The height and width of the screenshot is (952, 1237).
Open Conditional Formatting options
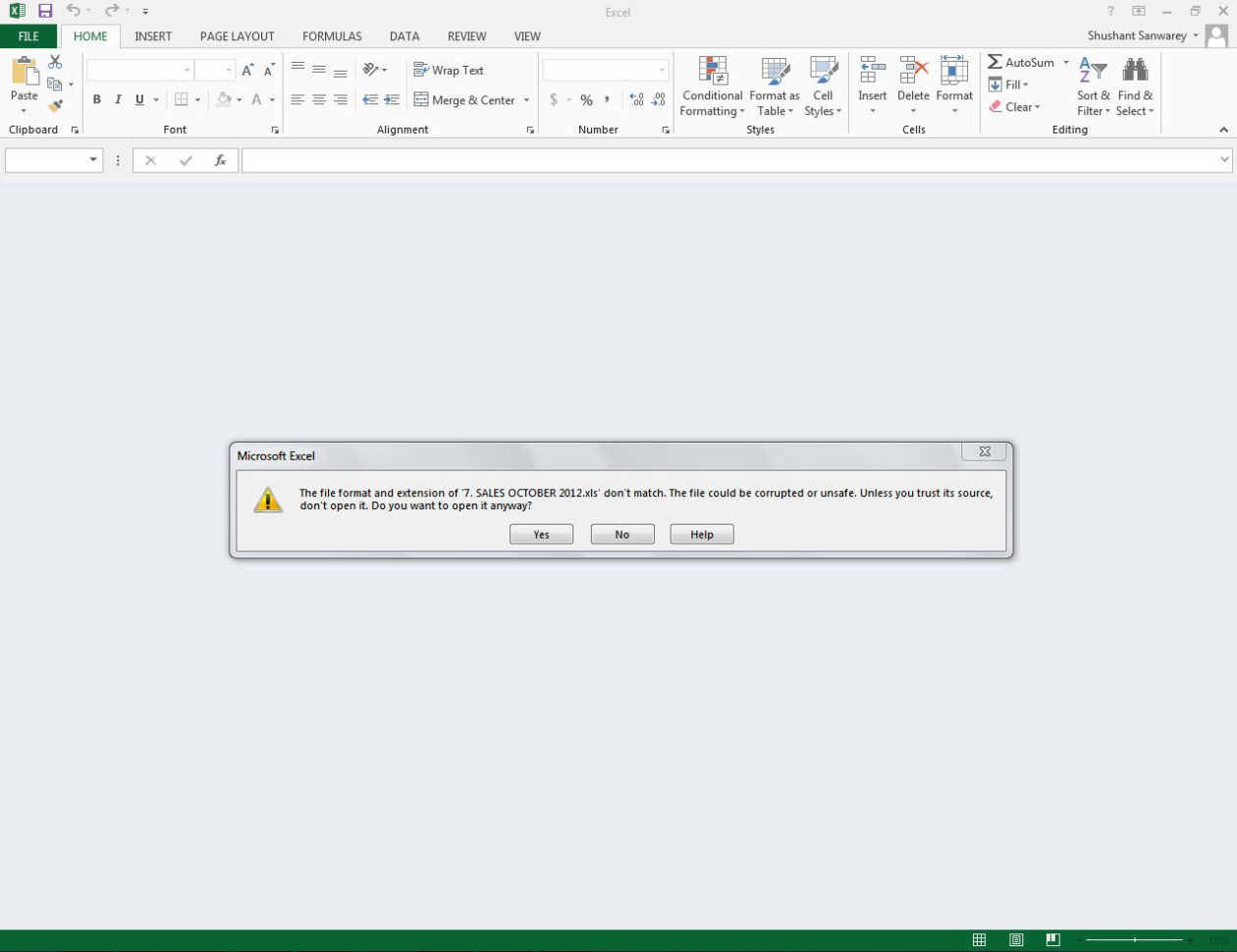click(x=712, y=86)
